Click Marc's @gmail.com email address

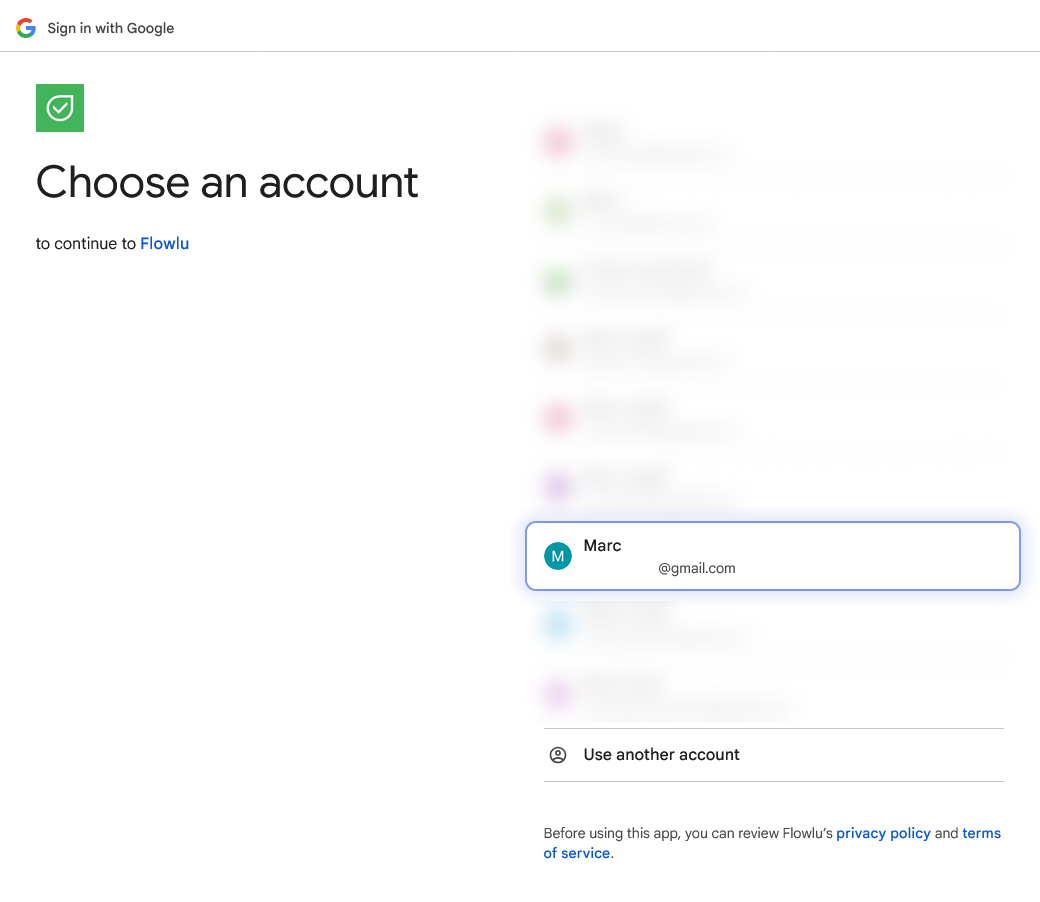697,568
